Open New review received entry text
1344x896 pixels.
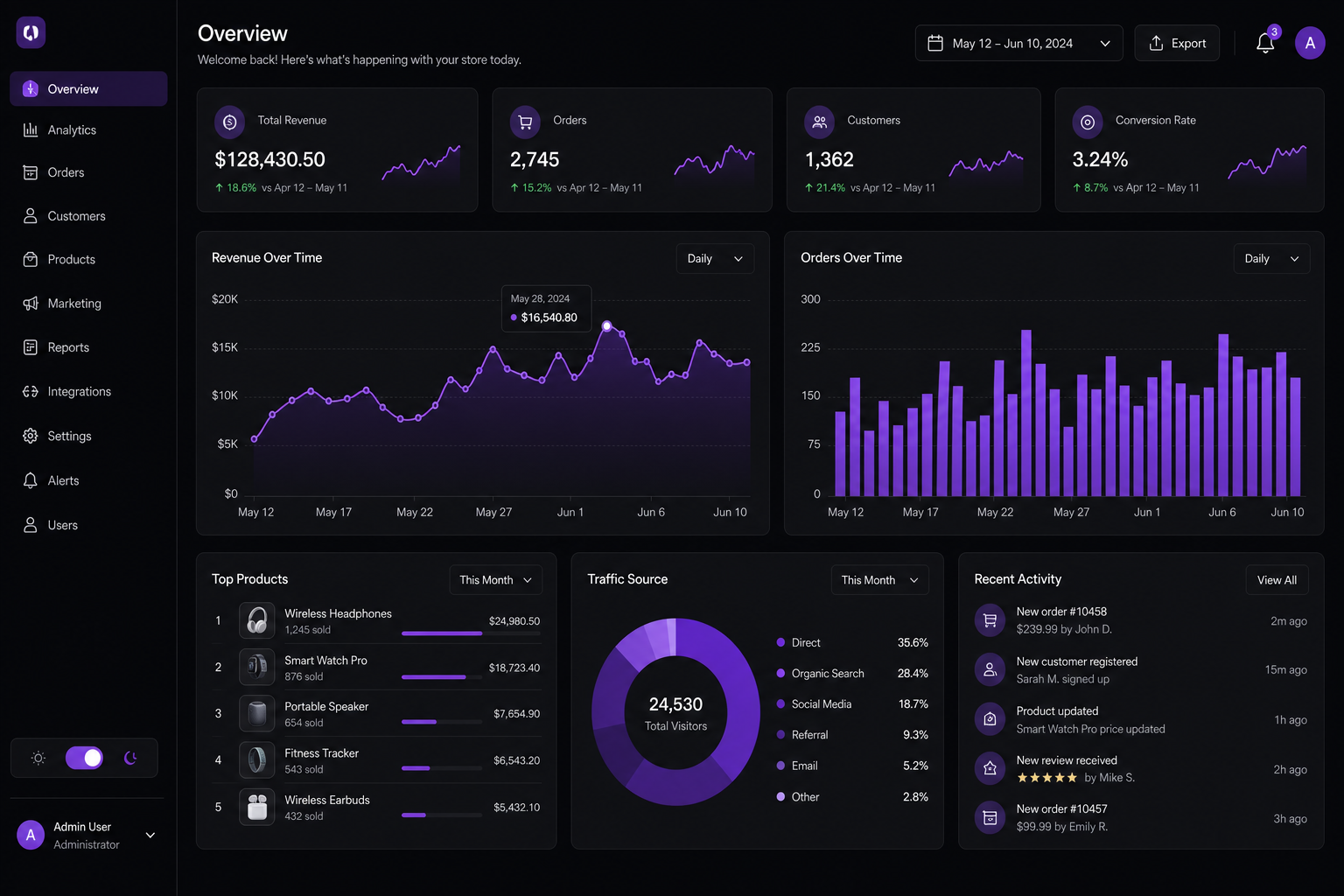(1075, 769)
